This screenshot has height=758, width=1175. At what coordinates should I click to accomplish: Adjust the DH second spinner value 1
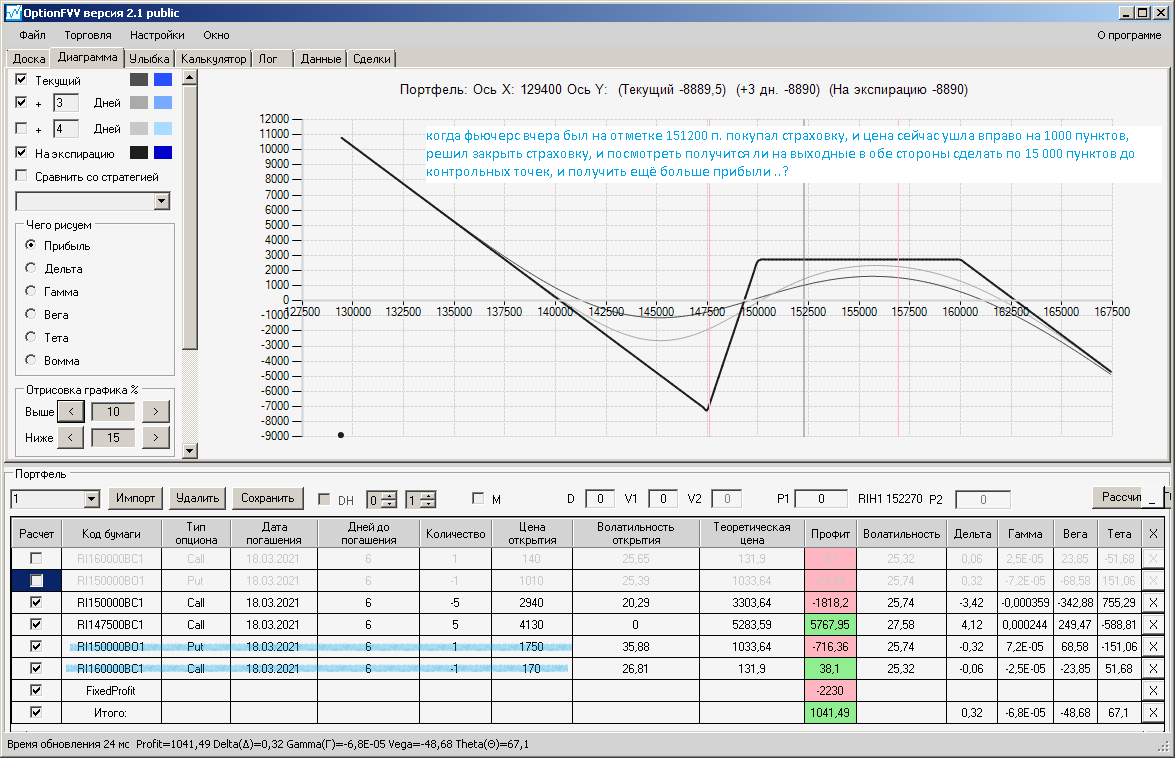pyautogui.click(x=420, y=500)
